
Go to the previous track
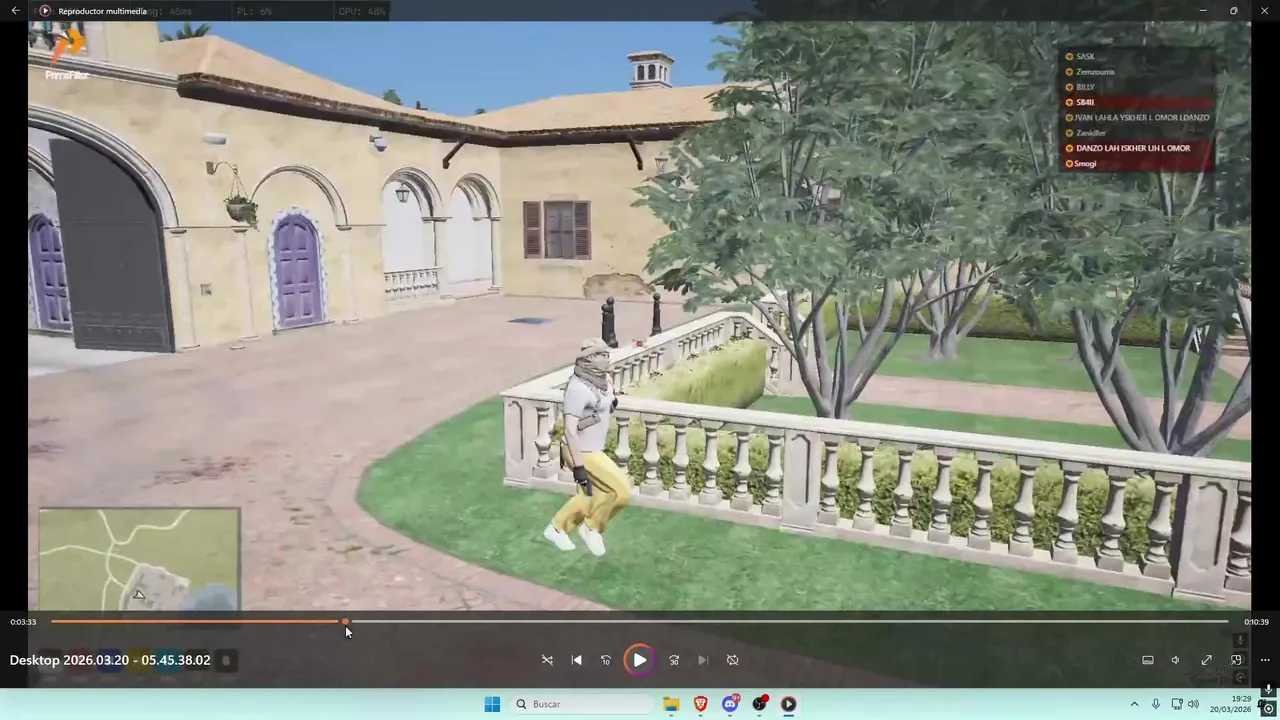(576, 660)
